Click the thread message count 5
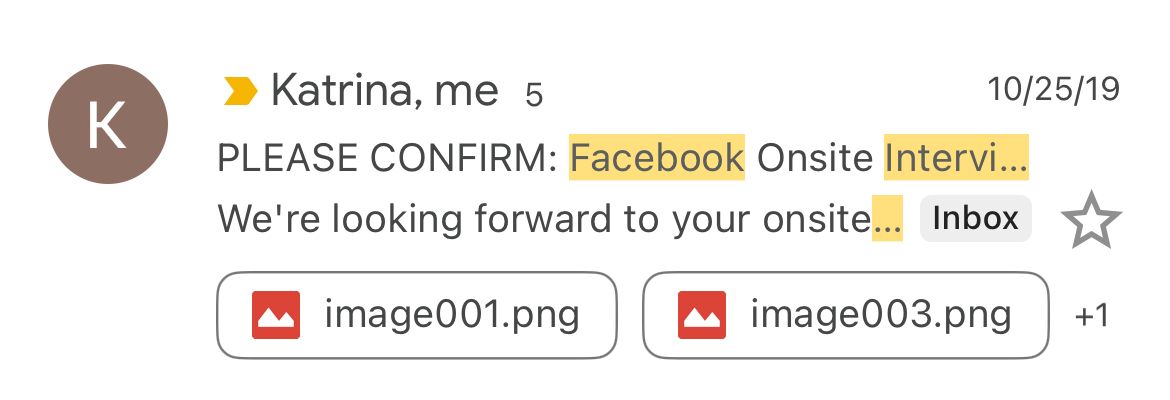Viewport: 1170px width, 400px height. [534, 95]
